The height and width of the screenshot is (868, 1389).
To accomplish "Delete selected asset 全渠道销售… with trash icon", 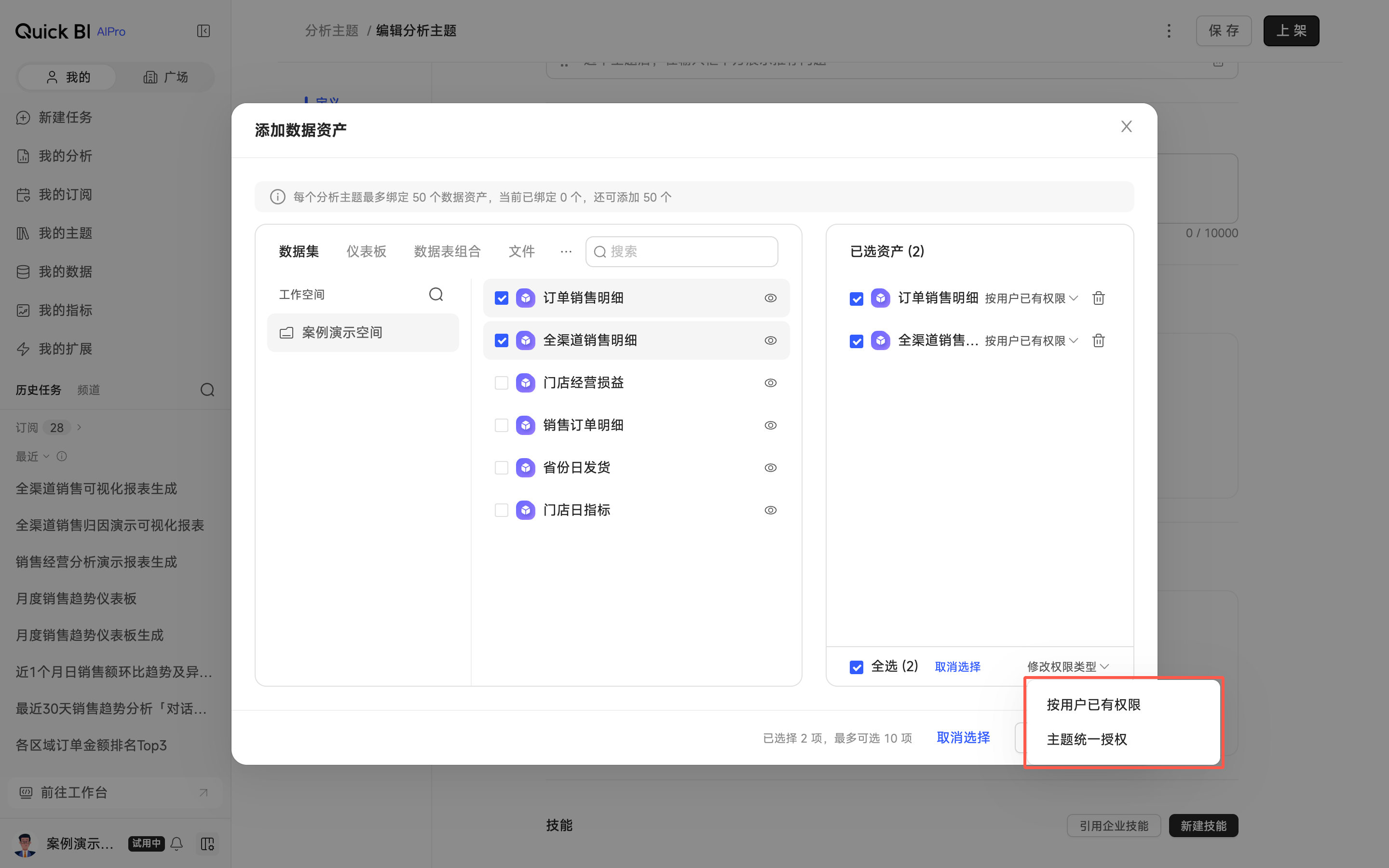I will pos(1098,340).
